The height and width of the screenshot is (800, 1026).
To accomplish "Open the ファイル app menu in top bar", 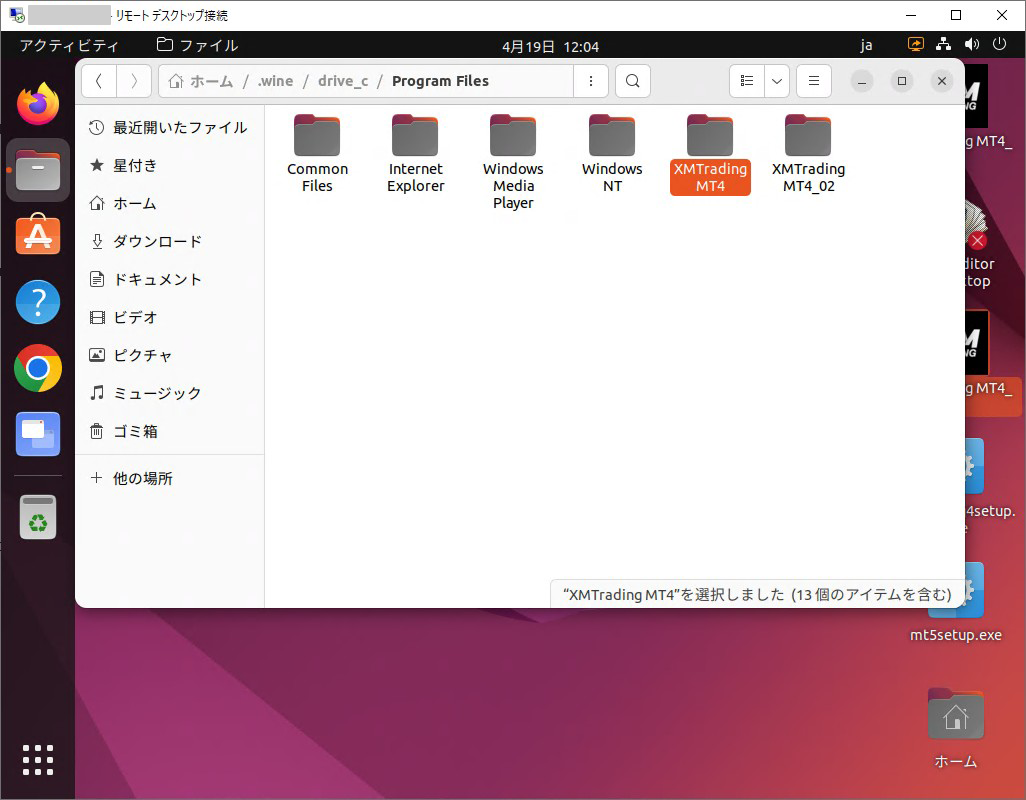I will pos(198,45).
